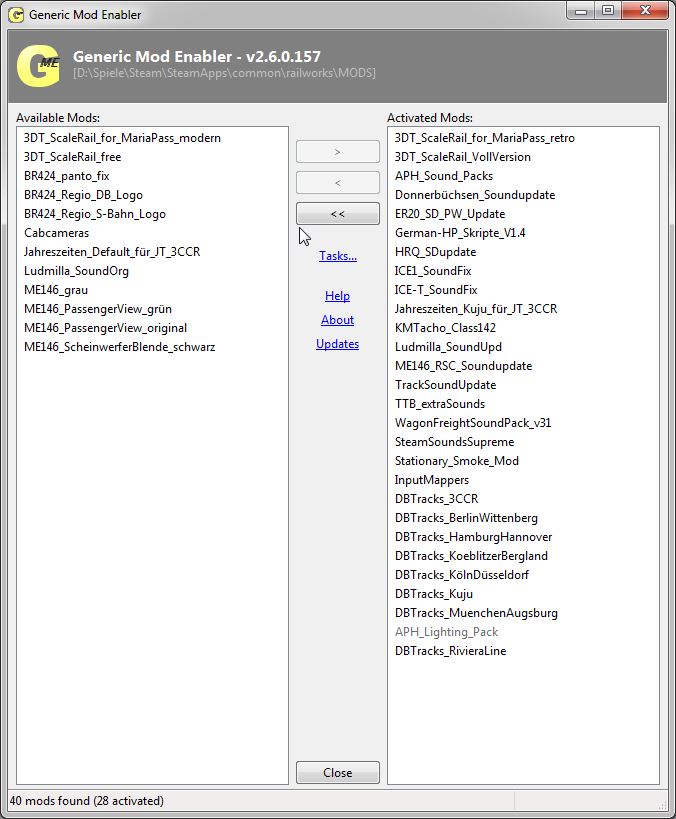Select DBTracks_RivieraLine activated mod
The image size is (676, 819).
click(450, 651)
